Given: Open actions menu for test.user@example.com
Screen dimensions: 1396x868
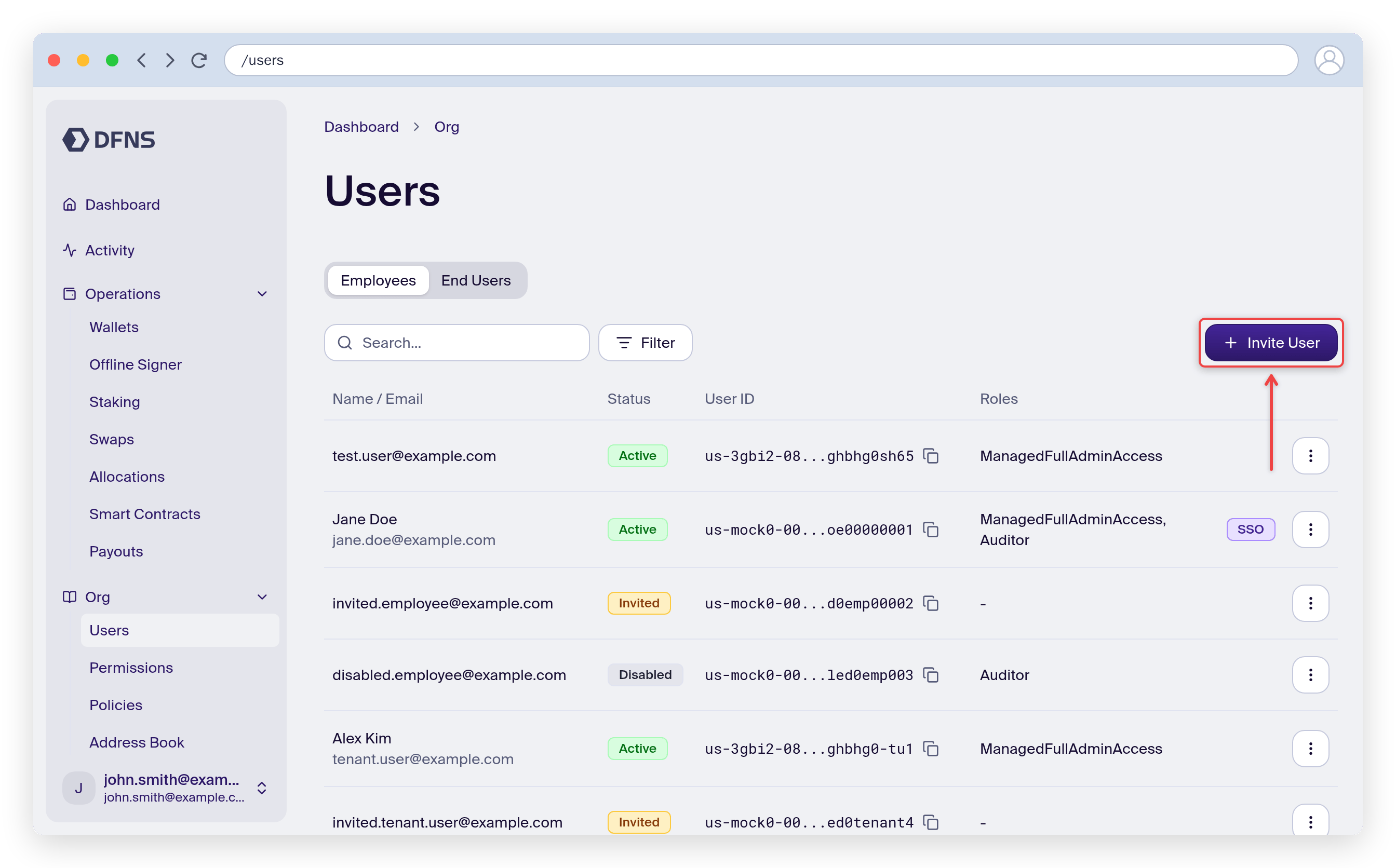Looking at the screenshot, I should pos(1310,456).
